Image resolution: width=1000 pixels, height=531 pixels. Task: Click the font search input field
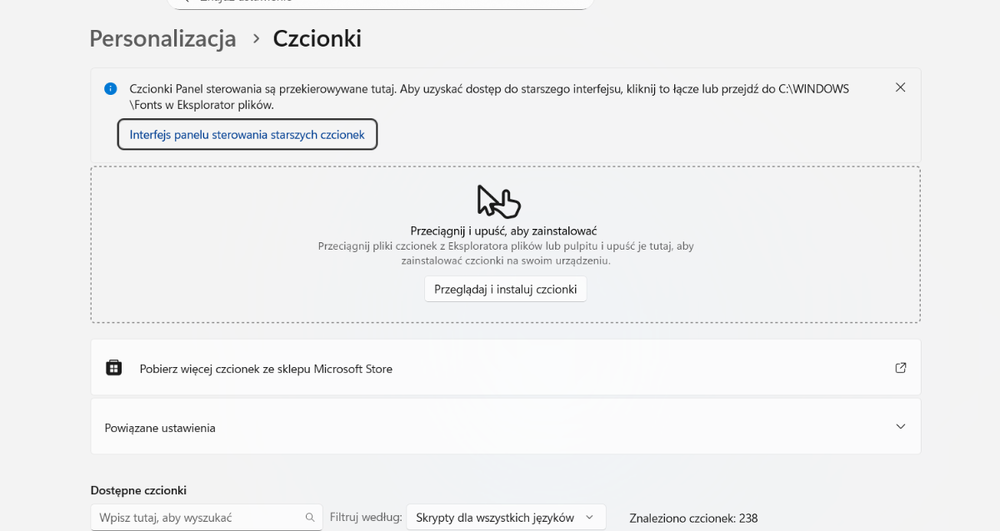point(195,518)
